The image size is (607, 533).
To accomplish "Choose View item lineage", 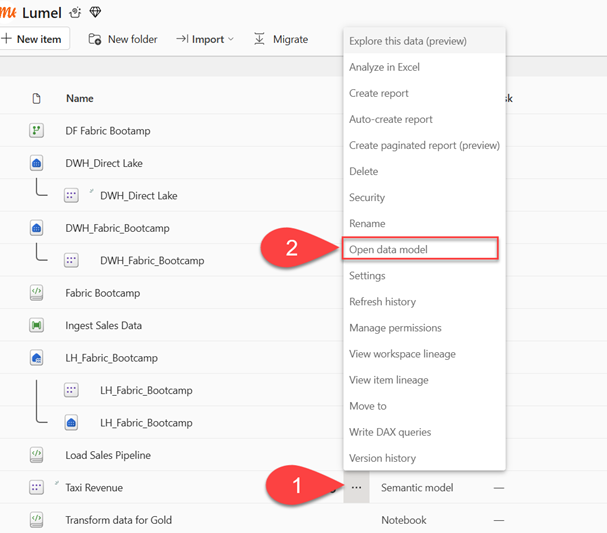I will (424, 380).
